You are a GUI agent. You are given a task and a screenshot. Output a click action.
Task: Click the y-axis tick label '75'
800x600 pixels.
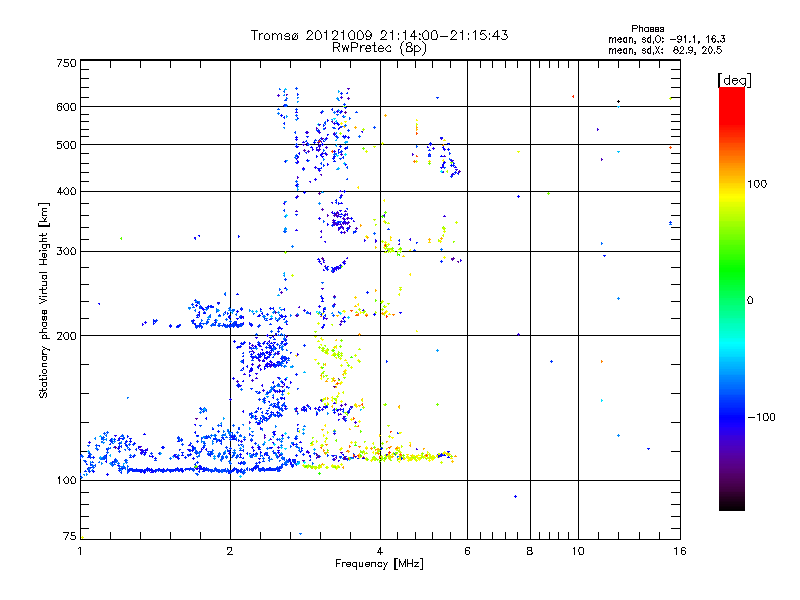tap(70, 536)
